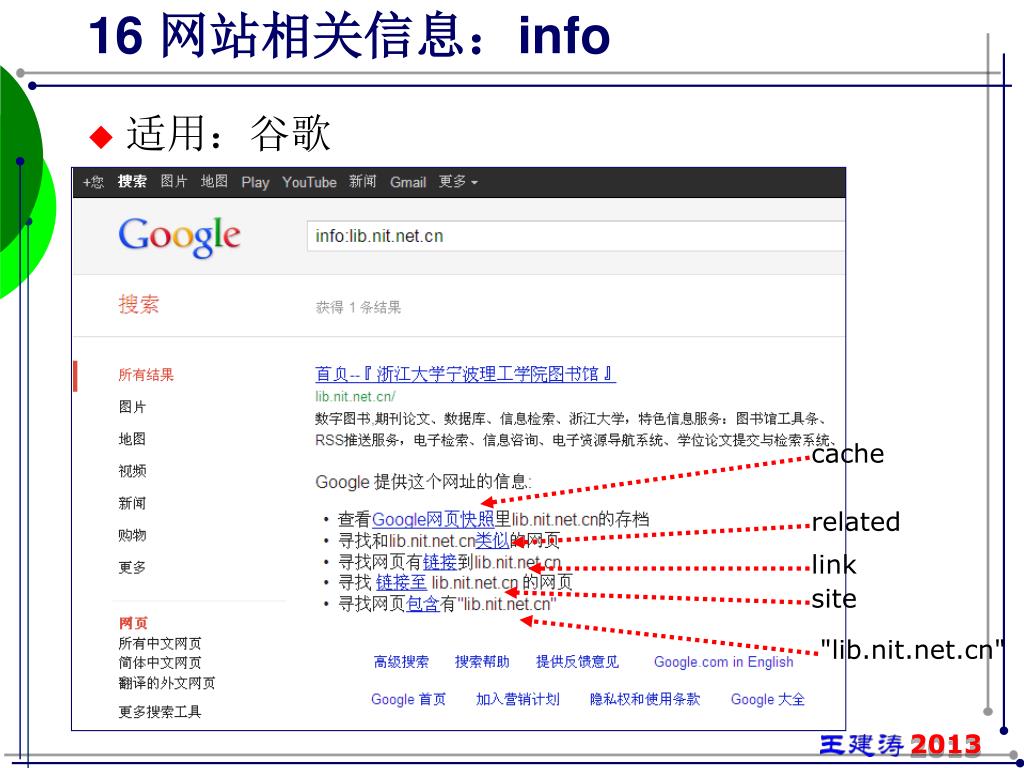Select 新闻 filter in left sidebar
Image resolution: width=1024 pixels, height=768 pixels.
(132, 503)
